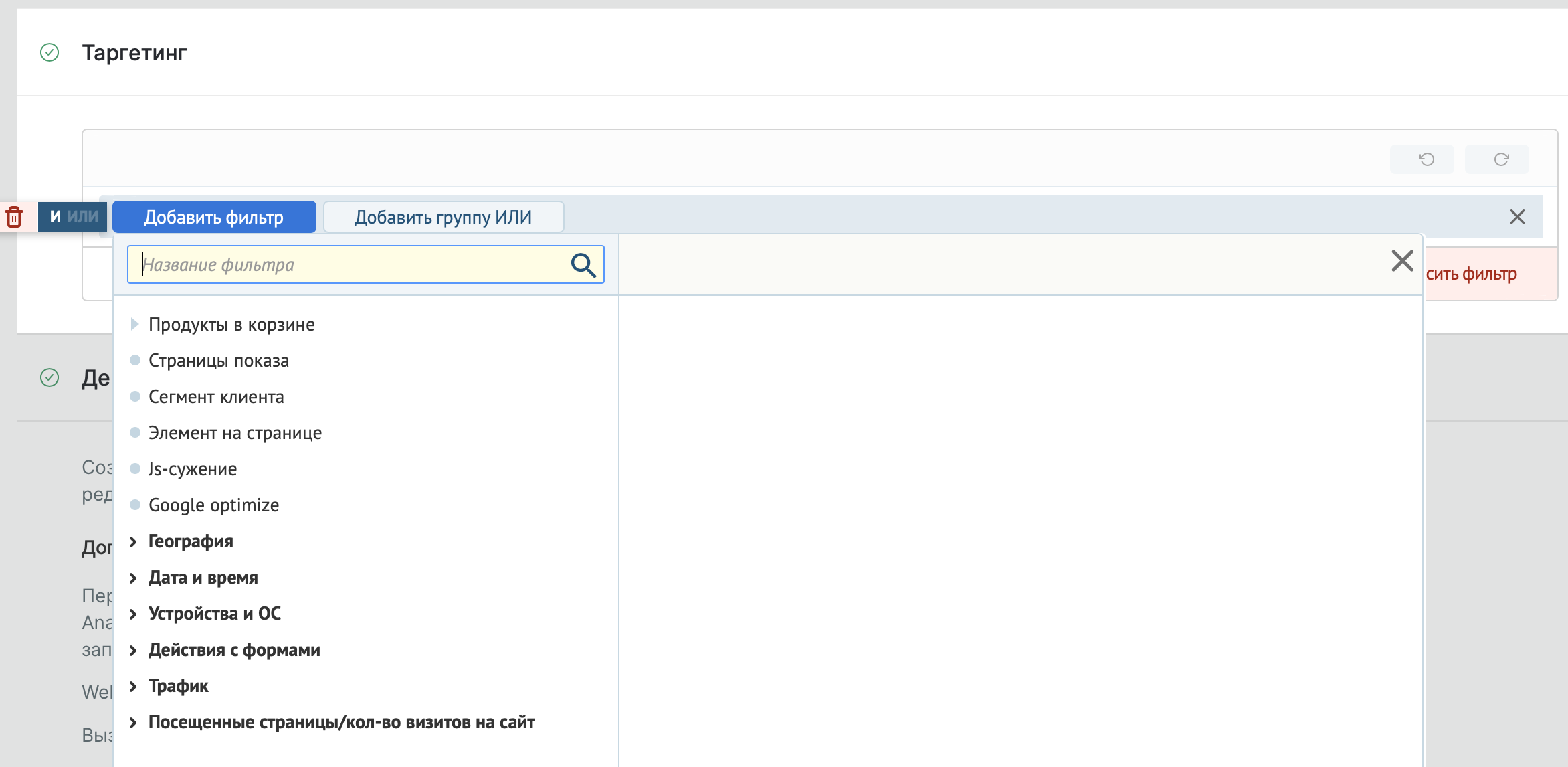This screenshot has height=767, width=1568.
Task: Switch condition operator to ИЛИ
Action: coord(83,217)
